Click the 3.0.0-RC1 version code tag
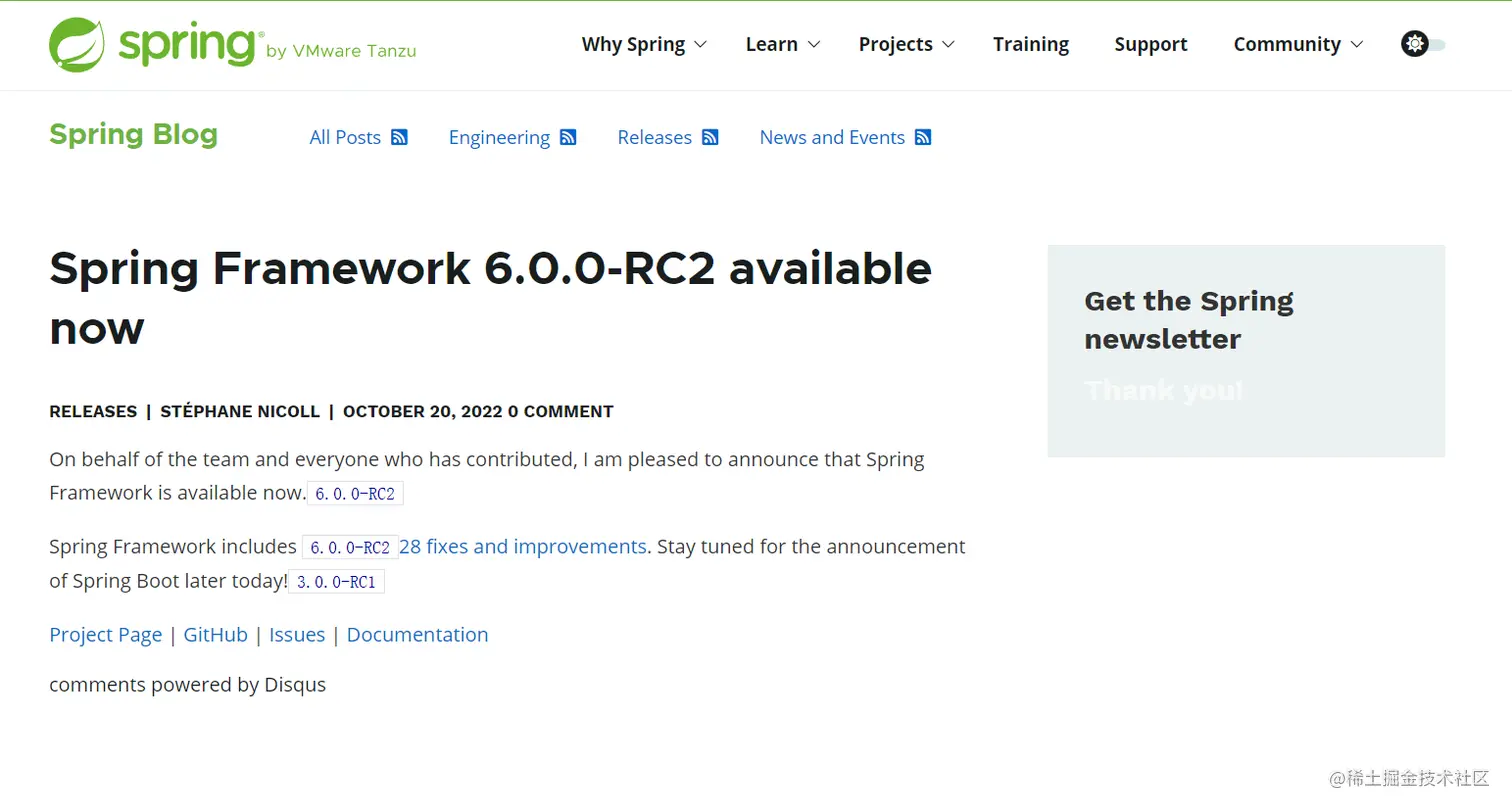 (x=336, y=581)
